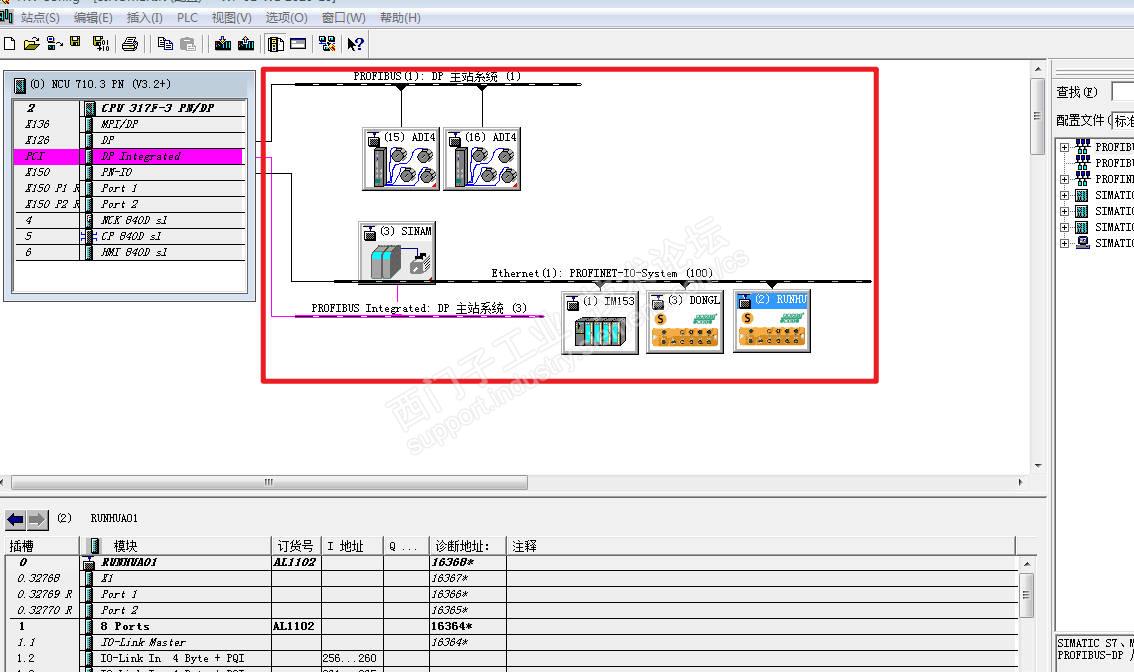Expand the third SIMATIC catalog node
This screenshot has height=672, width=1134.
click(x=1065, y=227)
